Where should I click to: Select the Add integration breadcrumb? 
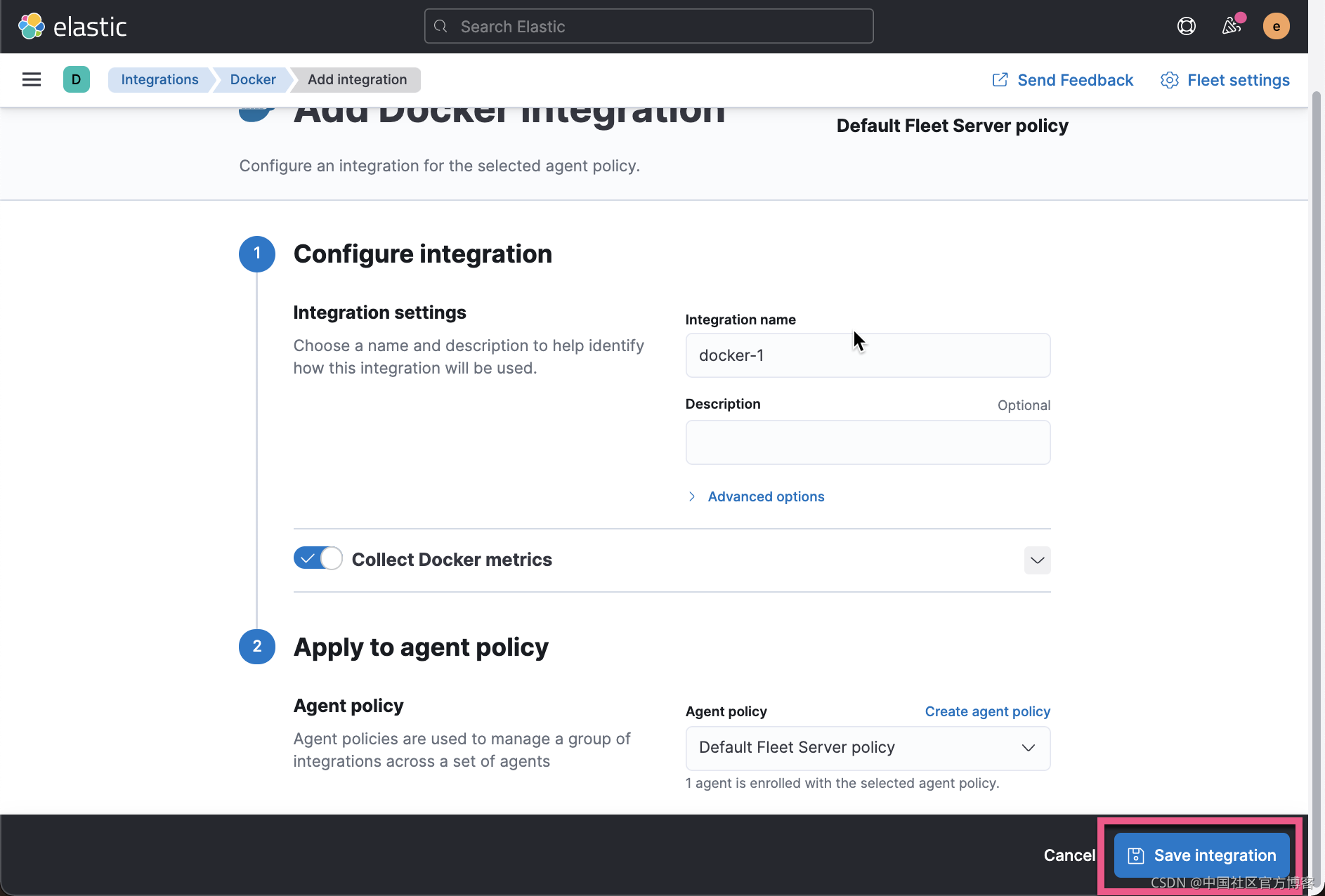click(357, 79)
